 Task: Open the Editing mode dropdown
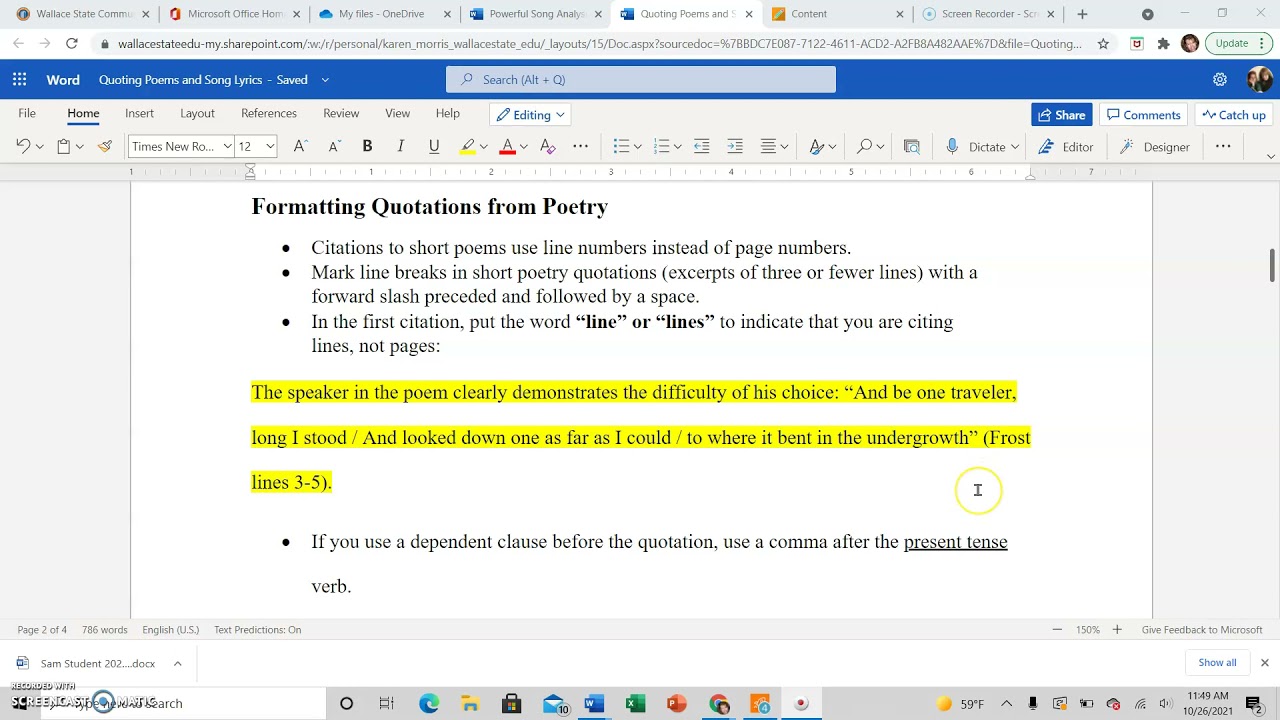pyautogui.click(x=530, y=115)
